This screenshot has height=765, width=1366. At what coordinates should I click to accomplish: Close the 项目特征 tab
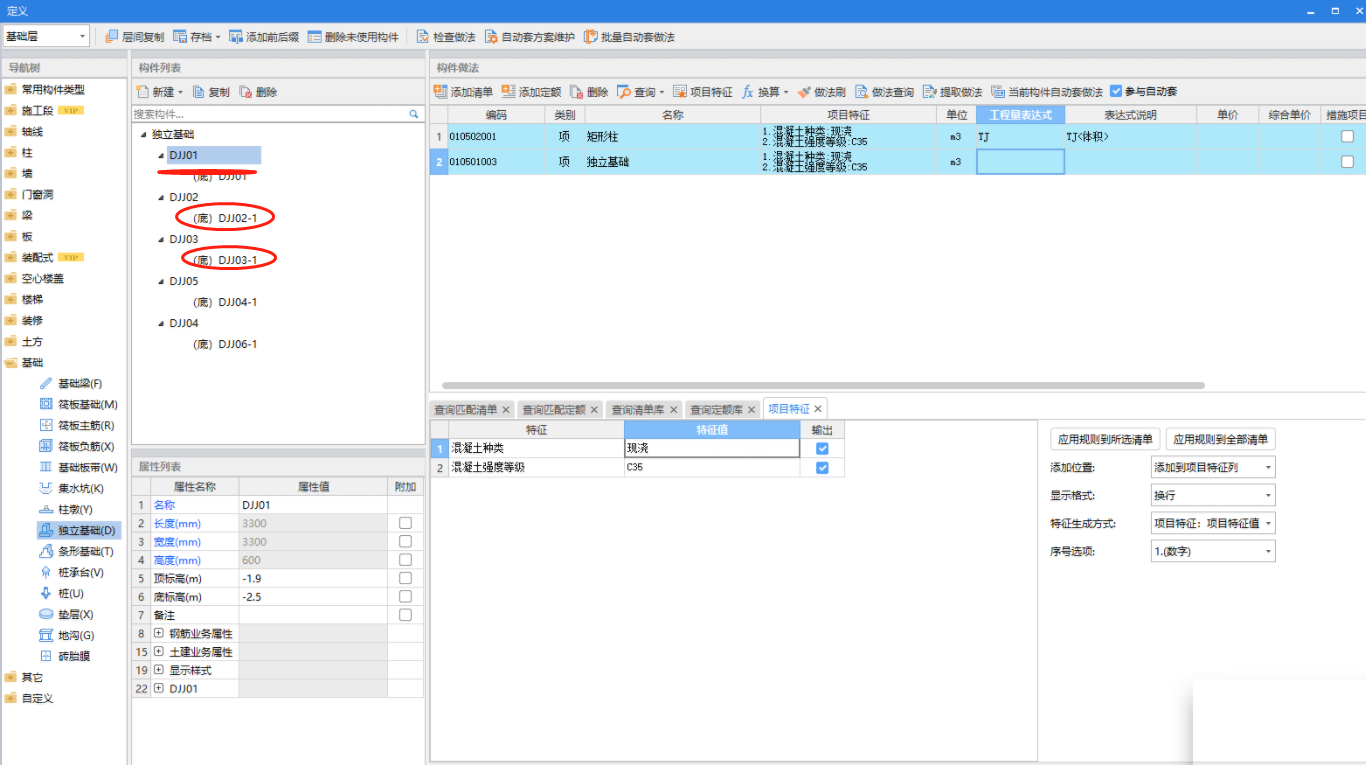(x=818, y=409)
